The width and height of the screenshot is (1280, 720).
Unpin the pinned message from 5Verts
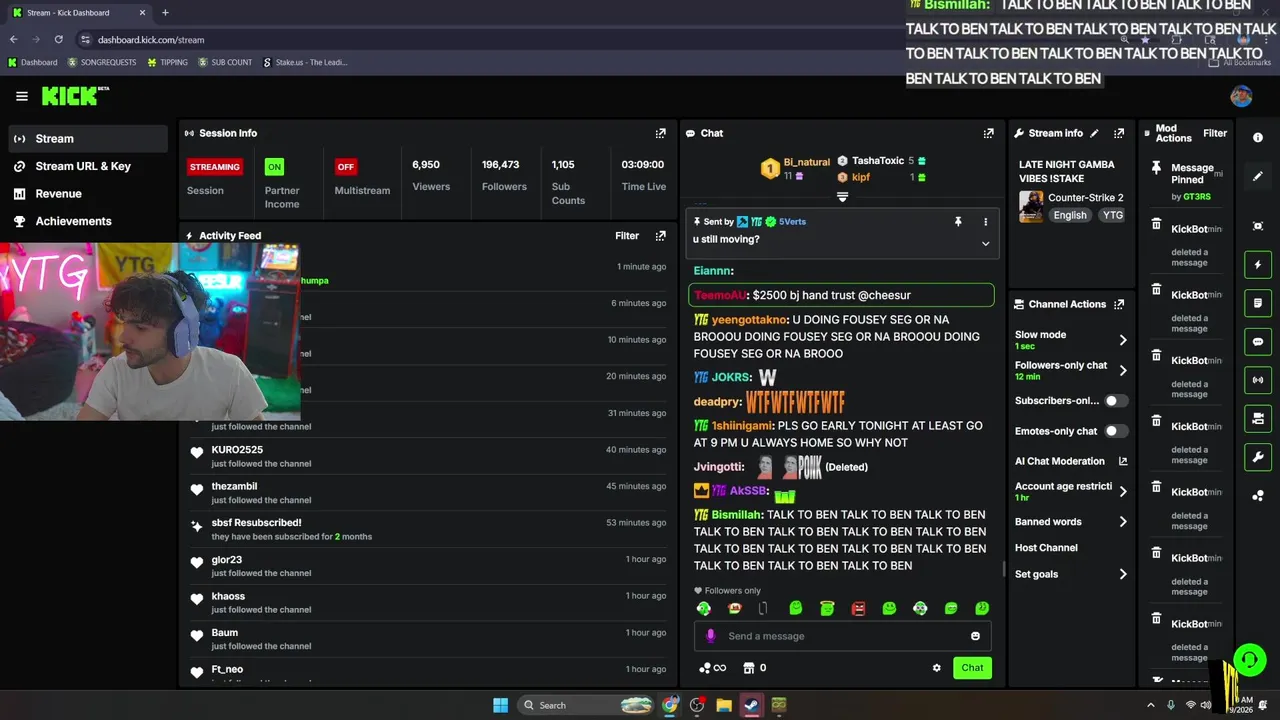pos(957,222)
